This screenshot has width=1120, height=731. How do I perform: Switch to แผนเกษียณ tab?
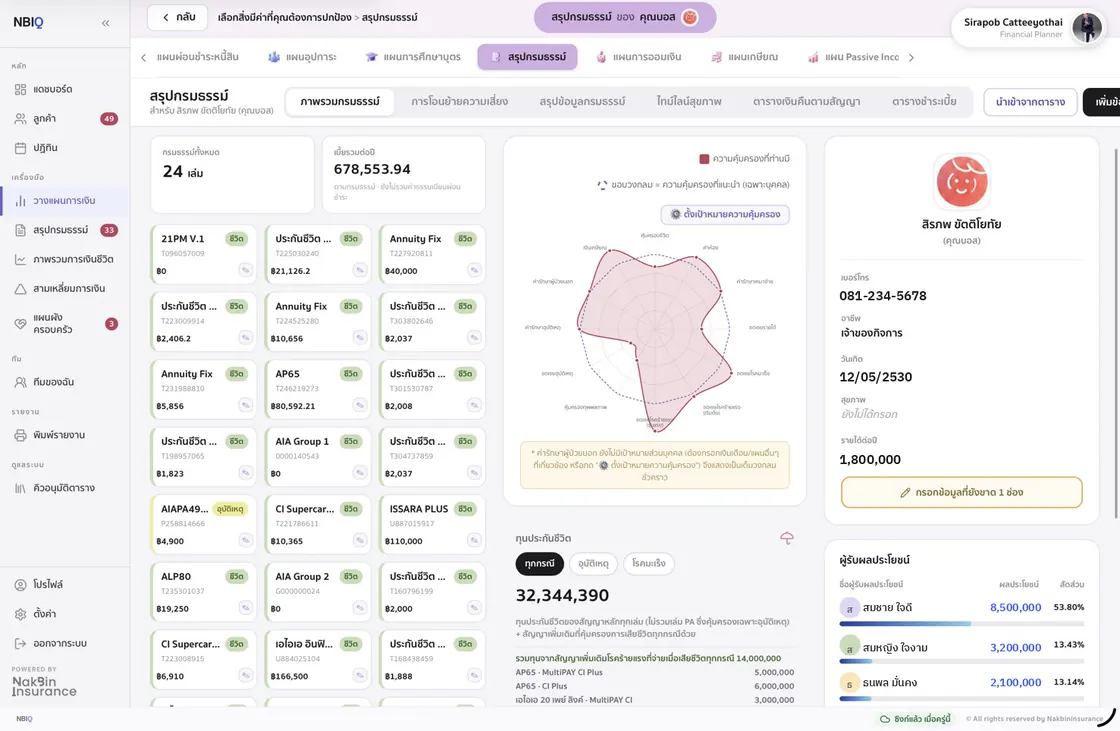pos(744,57)
